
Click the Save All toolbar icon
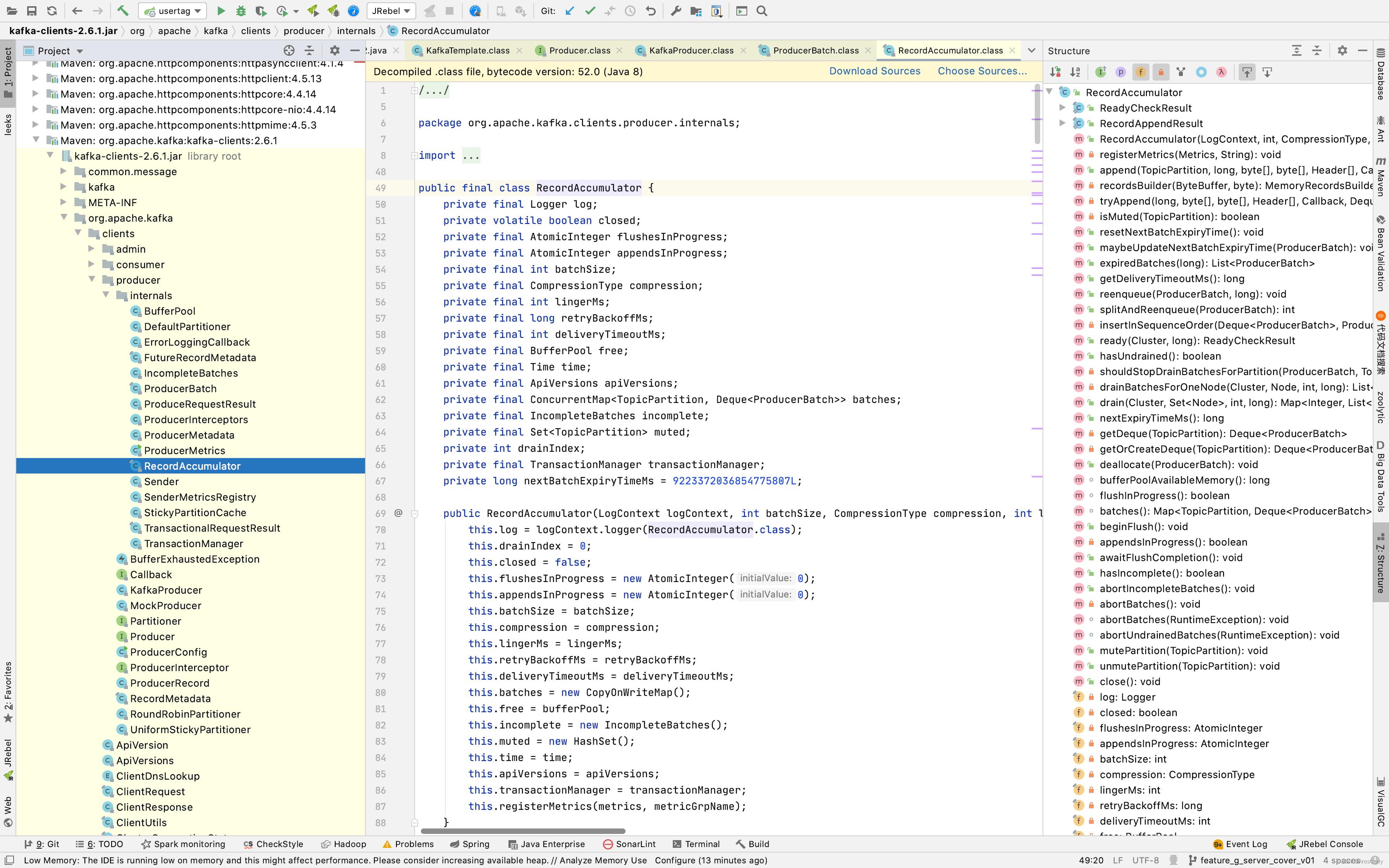point(31,11)
